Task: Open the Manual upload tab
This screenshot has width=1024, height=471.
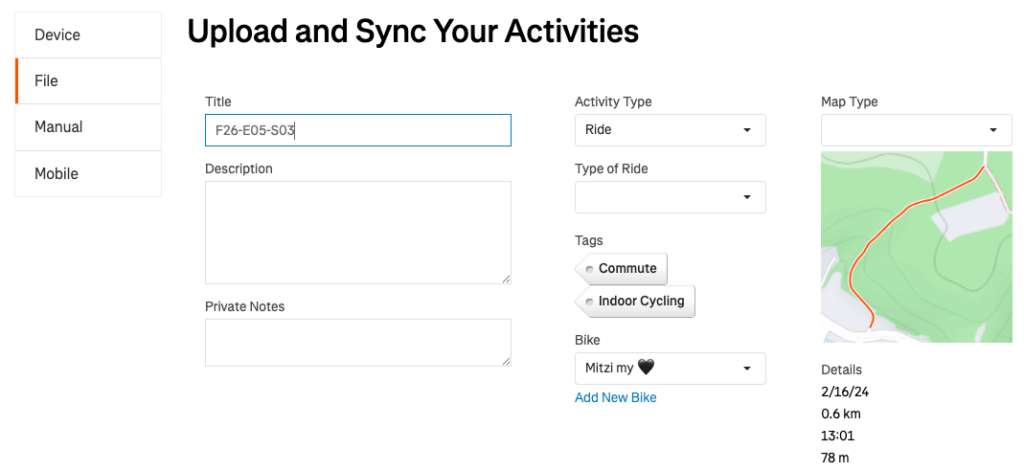Action: pyautogui.click(x=88, y=127)
